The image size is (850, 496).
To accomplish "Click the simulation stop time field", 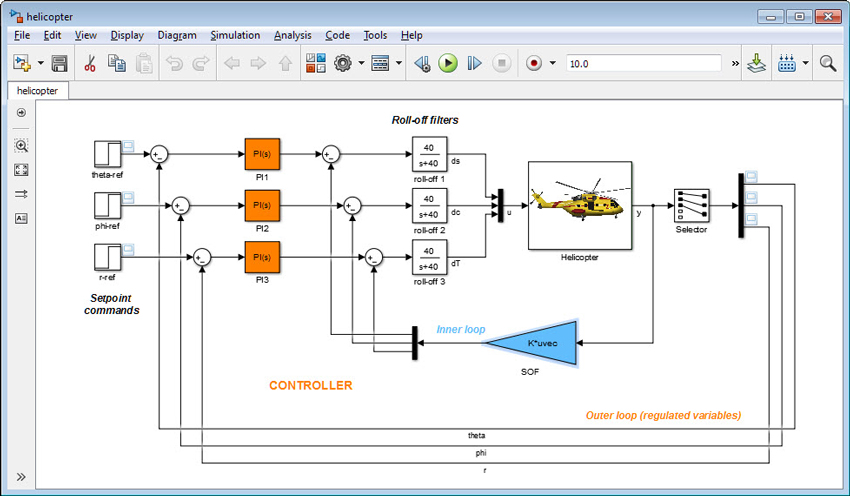I will click(643, 63).
